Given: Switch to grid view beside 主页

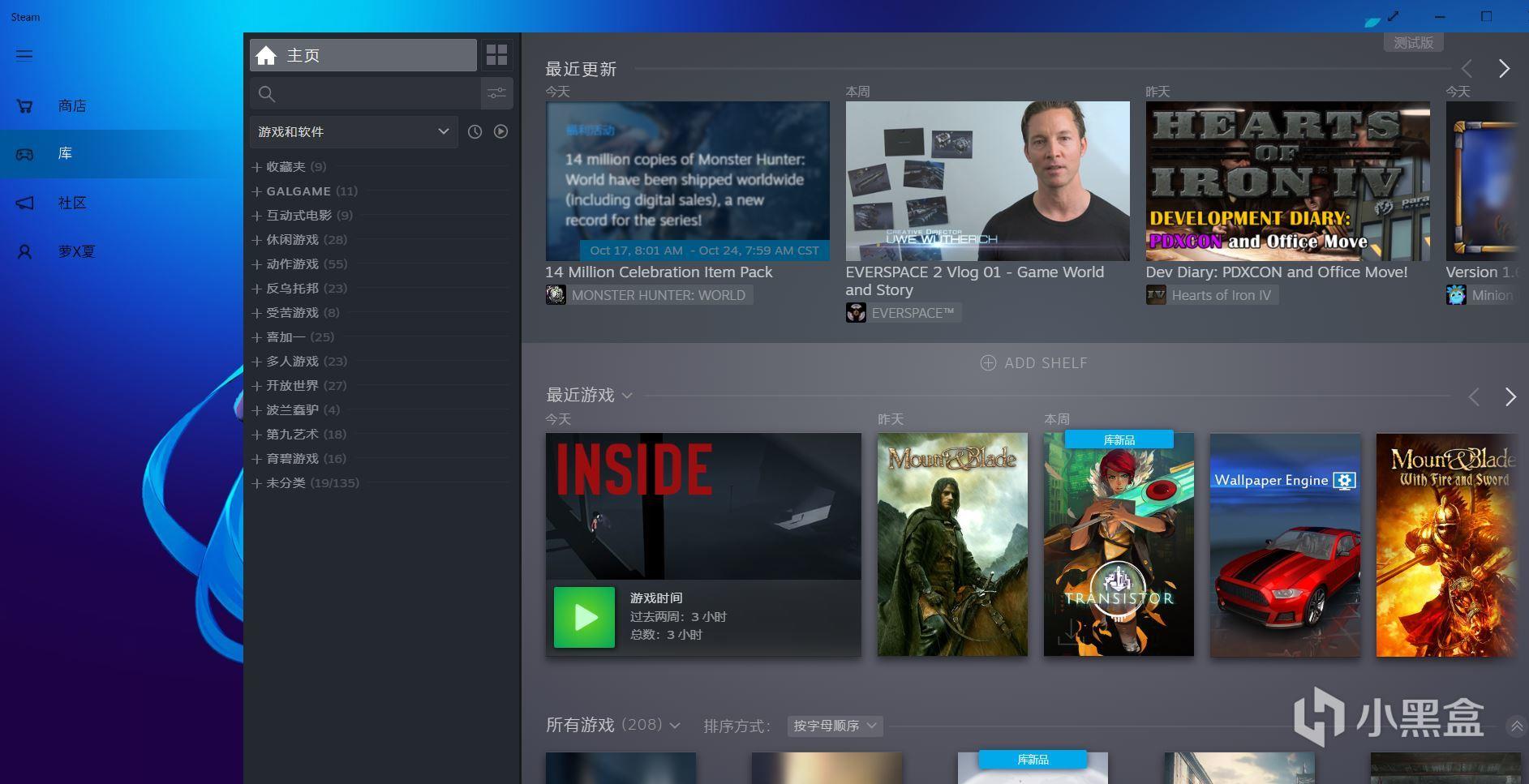Looking at the screenshot, I should [496, 54].
